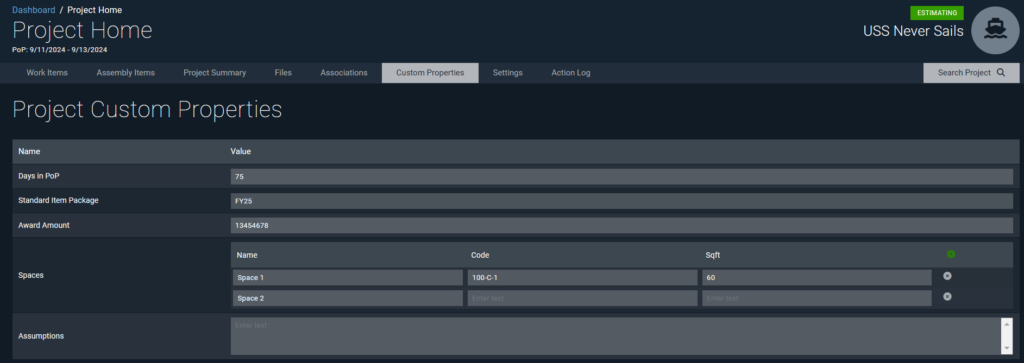
Task: Click the Value column header
Action: click(x=241, y=151)
